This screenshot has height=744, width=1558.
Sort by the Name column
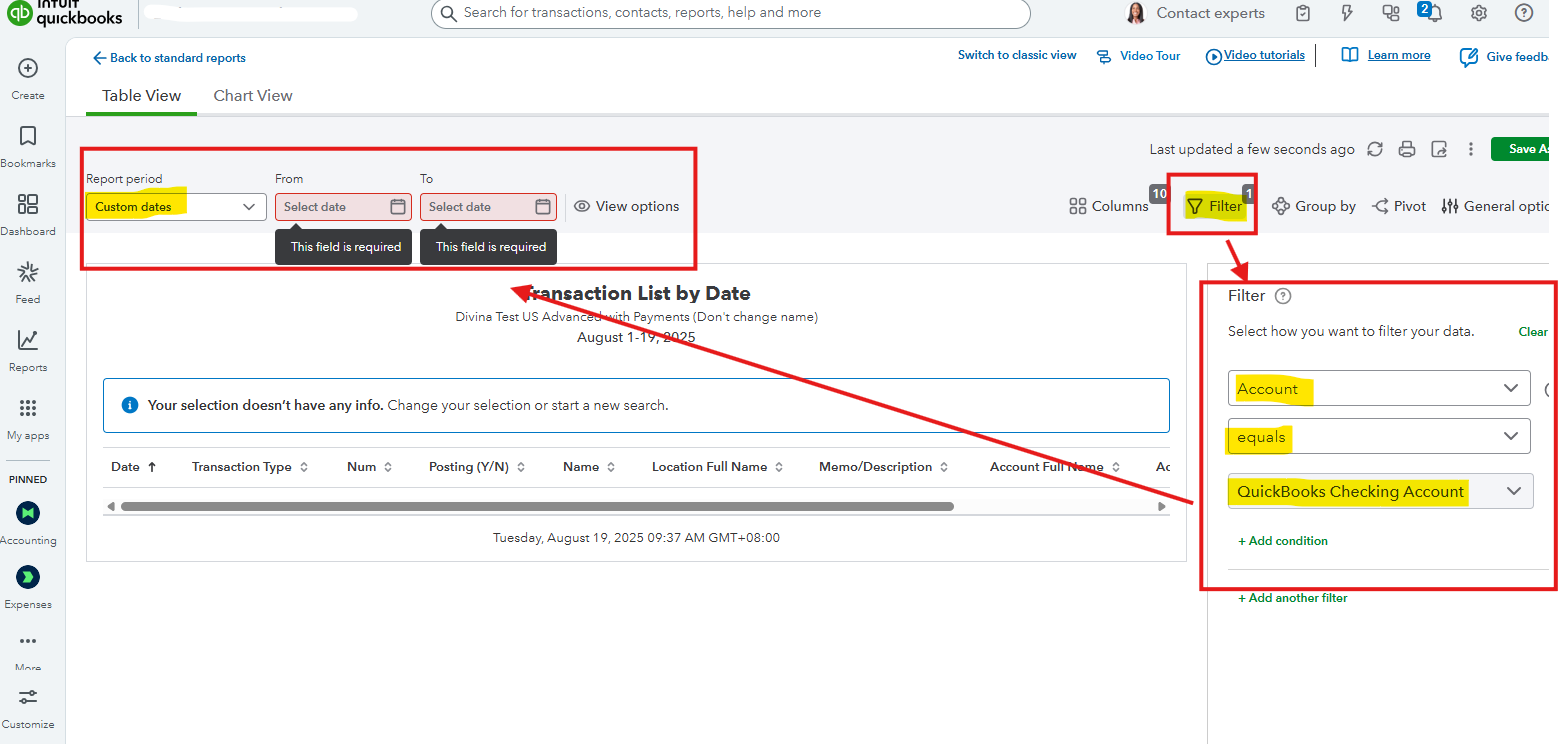(590, 467)
